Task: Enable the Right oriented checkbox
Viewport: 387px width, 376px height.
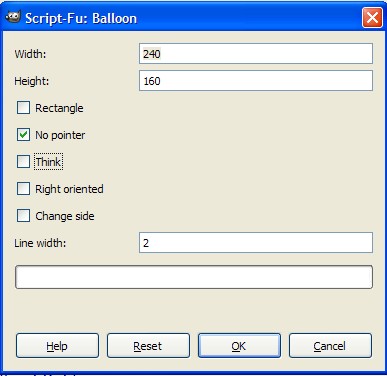Action: click(x=23, y=189)
